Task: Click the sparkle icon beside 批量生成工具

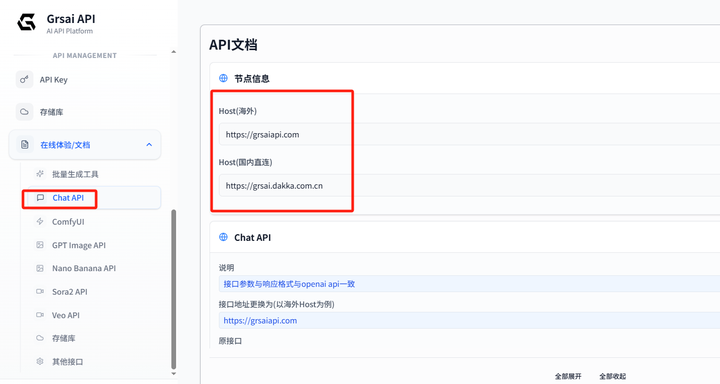Action: [40, 174]
